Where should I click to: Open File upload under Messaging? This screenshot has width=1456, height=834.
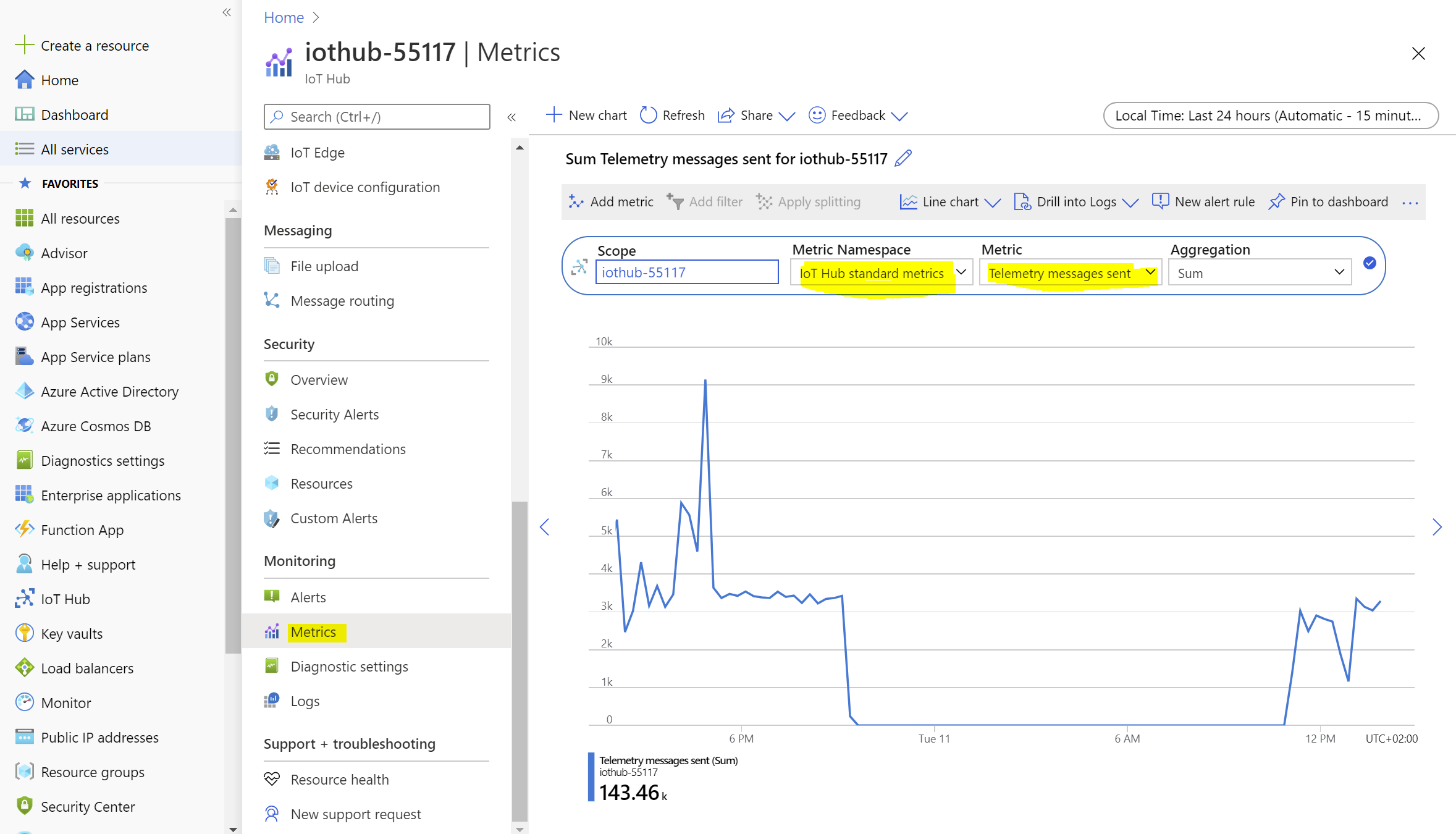(x=324, y=266)
